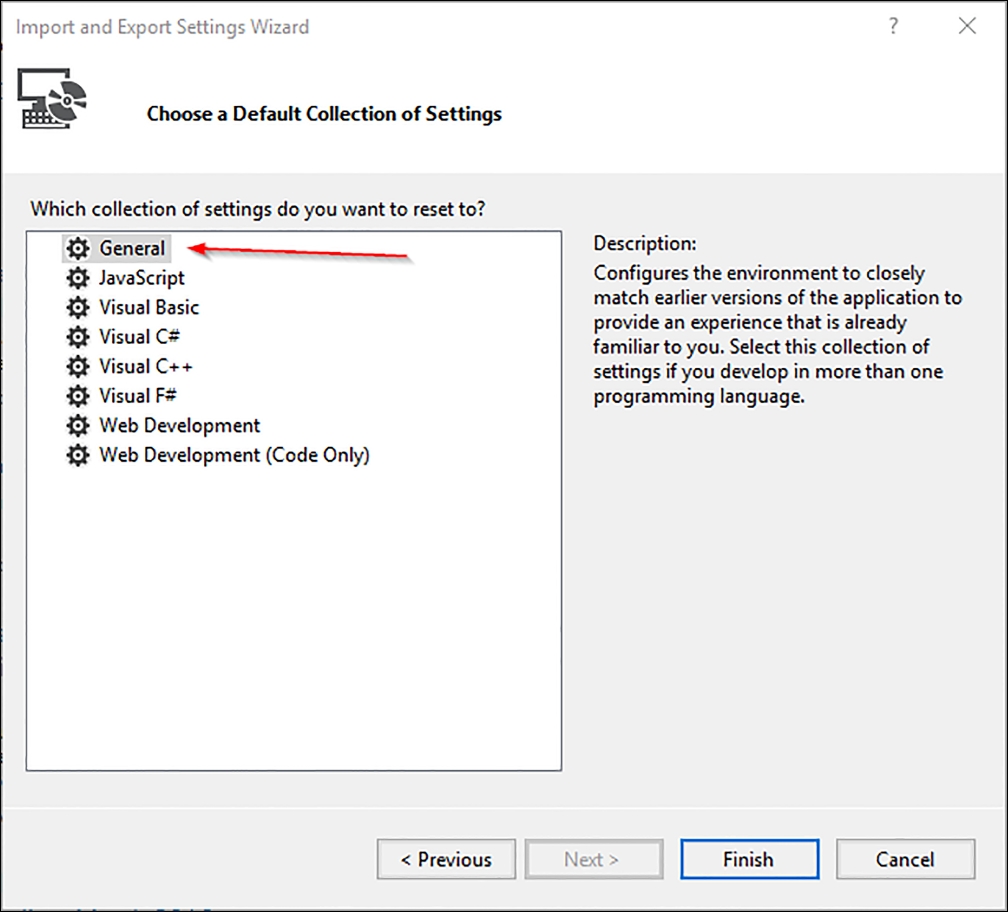Screen dimensions: 1008x912
Task: Click Finish to apply the settings
Action: click(x=750, y=859)
